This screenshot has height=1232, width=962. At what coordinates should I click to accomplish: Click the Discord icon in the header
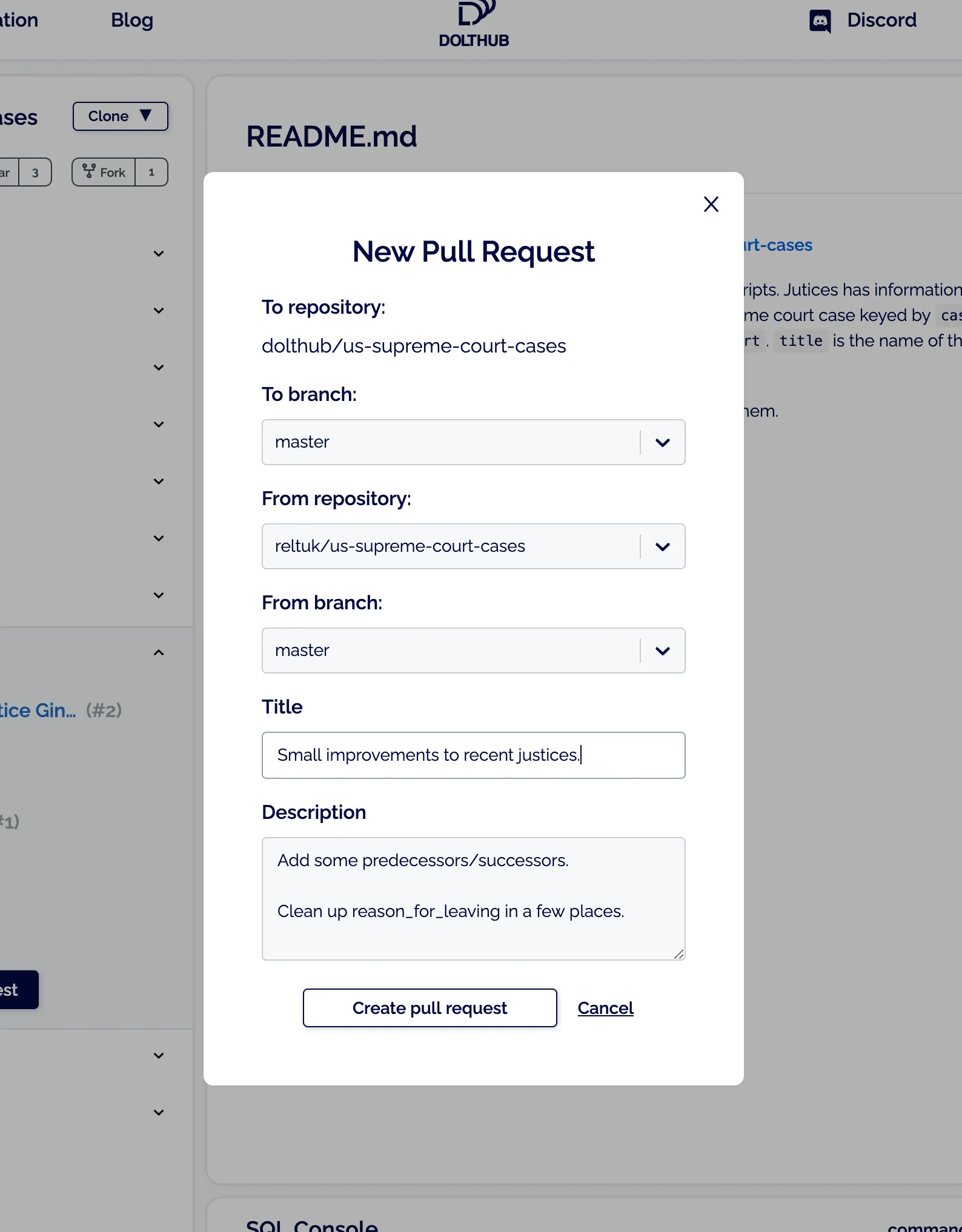tap(820, 20)
